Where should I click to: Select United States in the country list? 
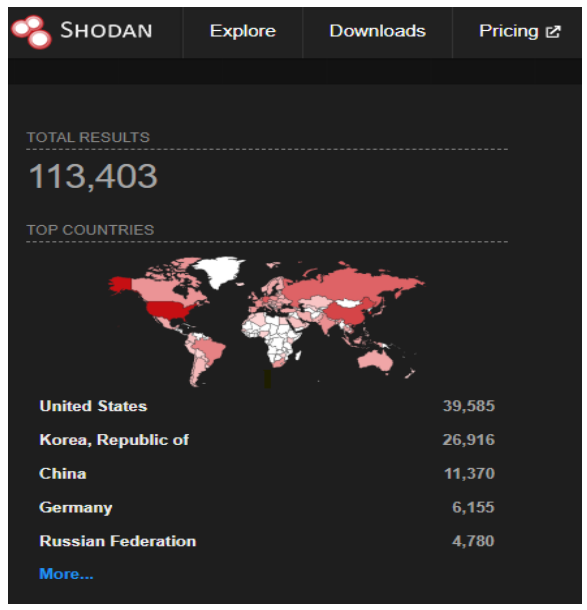click(x=93, y=406)
